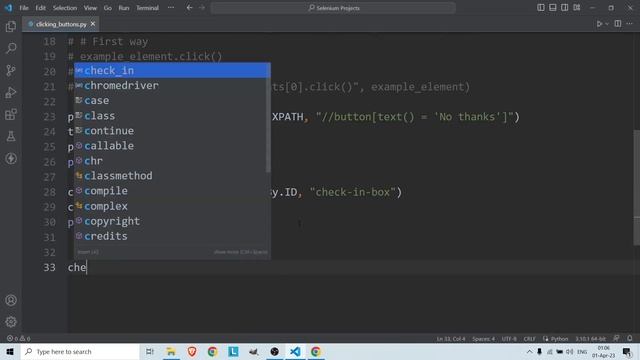This screenshot has width=640, height=360.
Task: Click the Ln 33, Col 4 status
Action: pos(451,339)
